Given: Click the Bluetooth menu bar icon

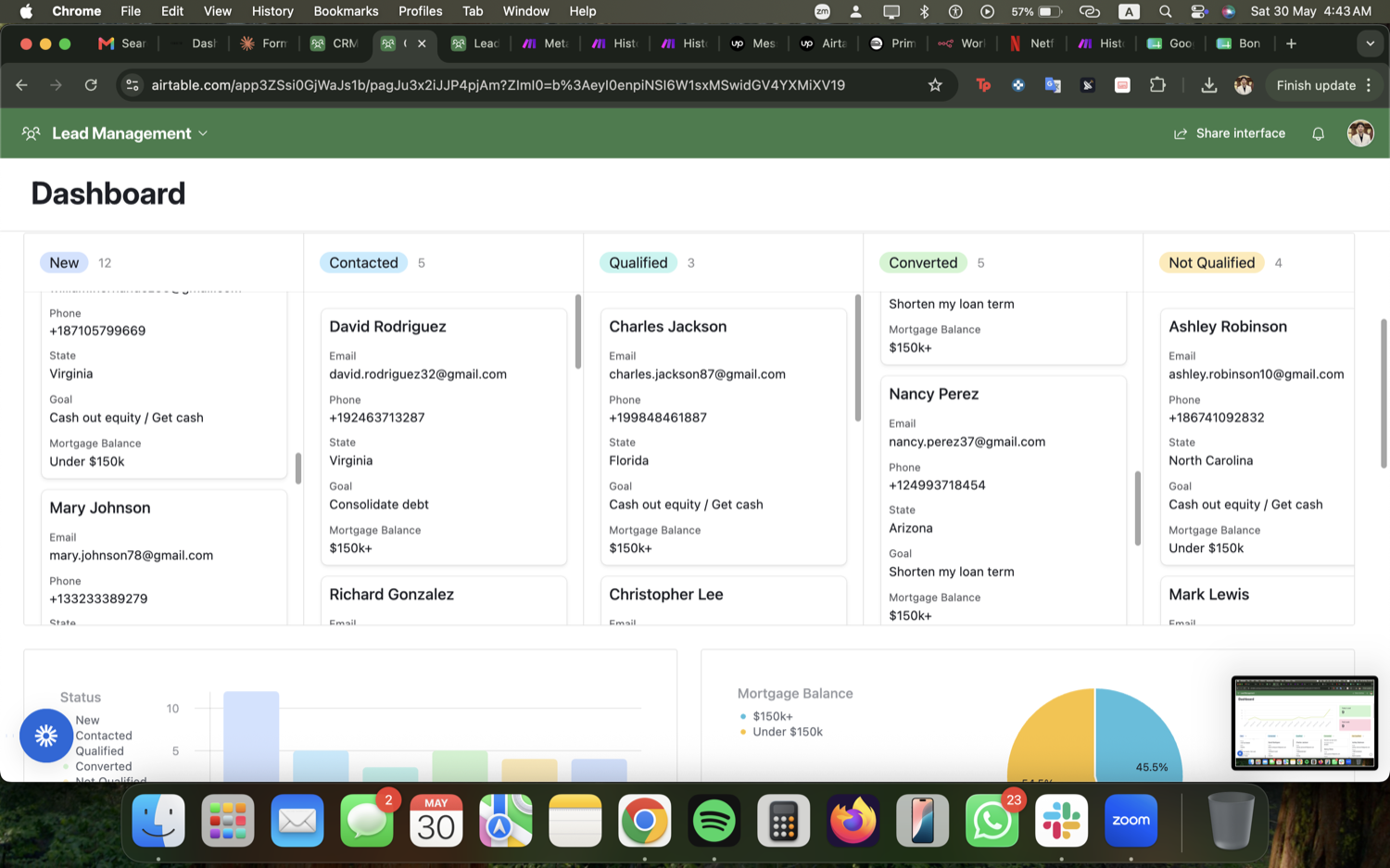Looking at the screenshot, I should 924,11.
